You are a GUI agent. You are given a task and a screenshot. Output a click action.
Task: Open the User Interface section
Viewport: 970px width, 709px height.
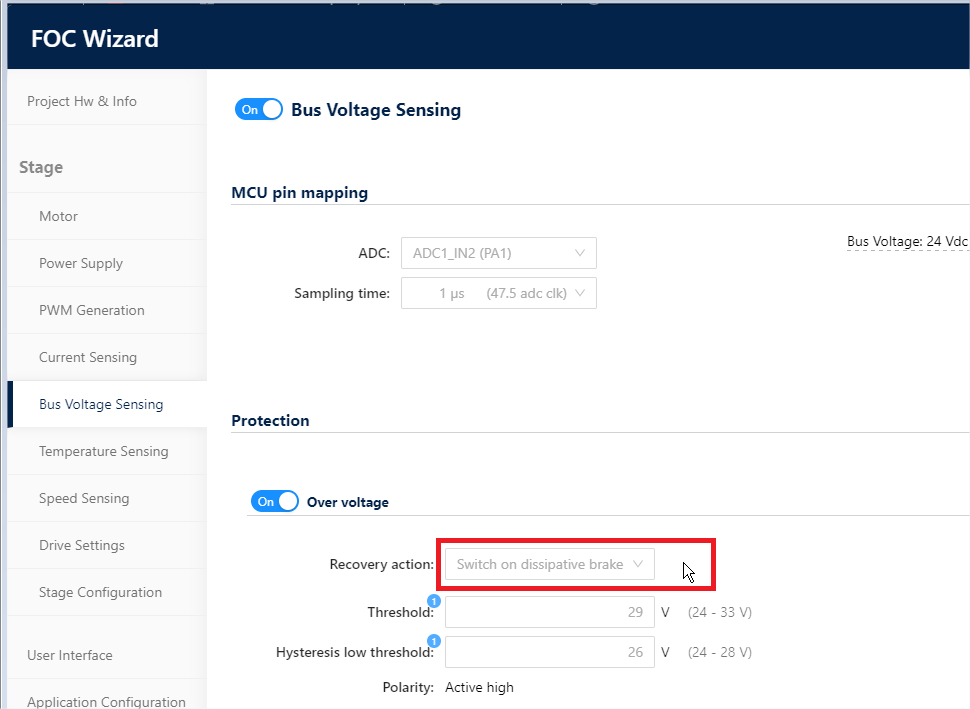coord(70,655)
